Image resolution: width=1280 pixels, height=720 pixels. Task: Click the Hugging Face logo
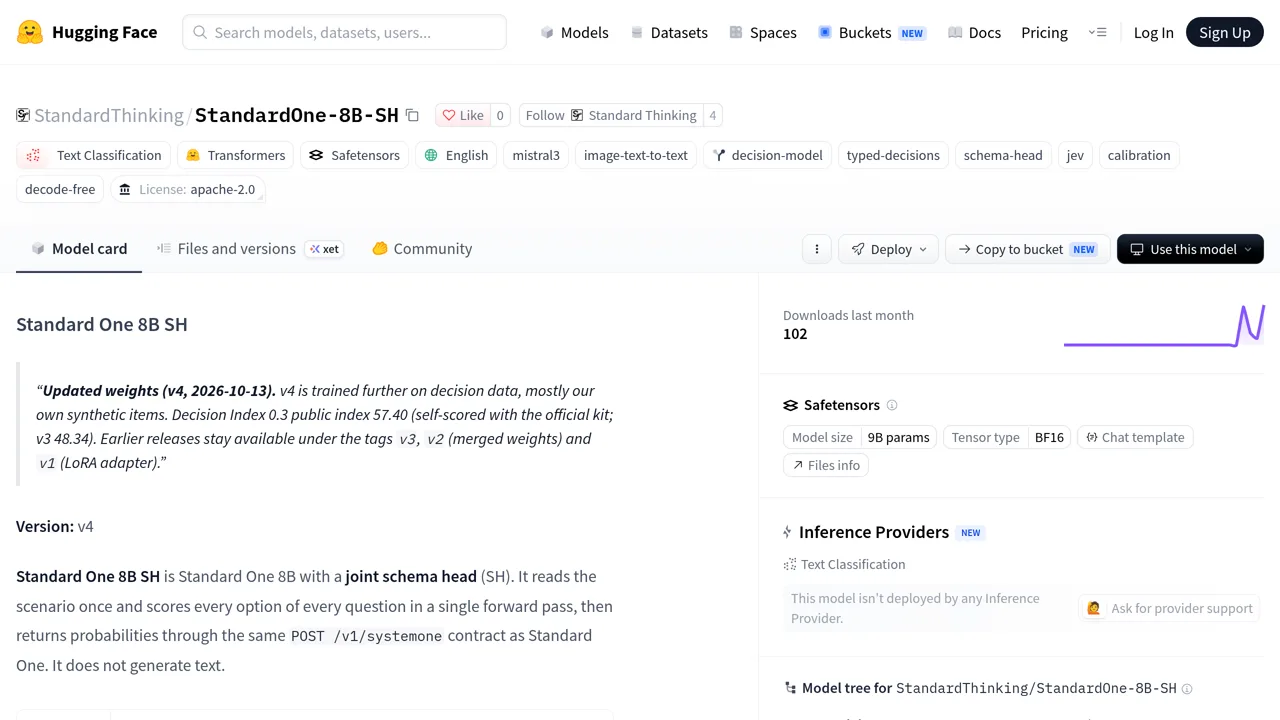click(87, 32)
